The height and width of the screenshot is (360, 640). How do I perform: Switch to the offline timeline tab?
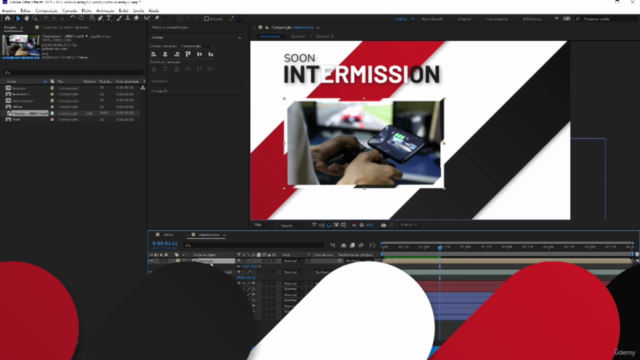point(168,235)
